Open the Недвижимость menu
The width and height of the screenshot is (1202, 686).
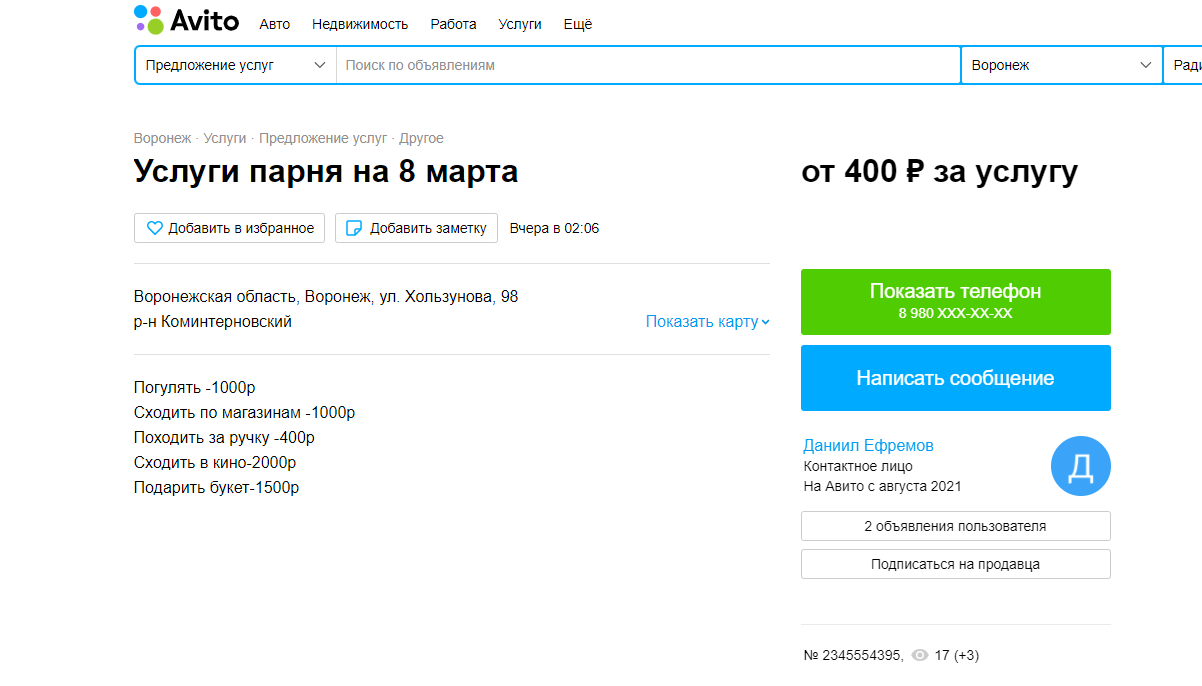coord(360,24)
